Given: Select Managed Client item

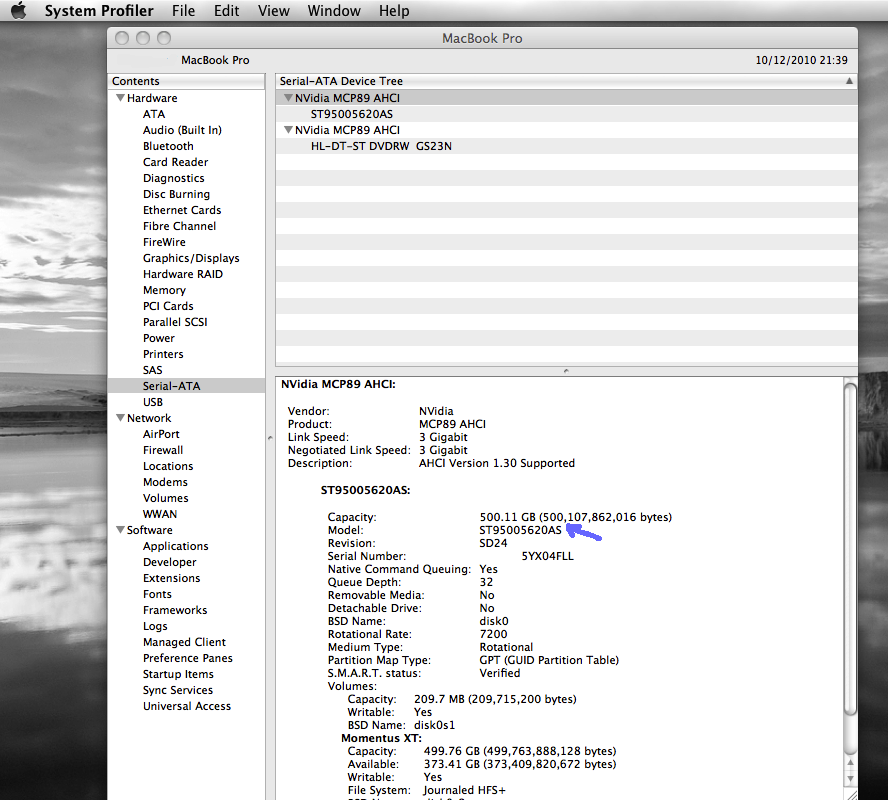Looking at the screenshot, I should tap(184, 642).
